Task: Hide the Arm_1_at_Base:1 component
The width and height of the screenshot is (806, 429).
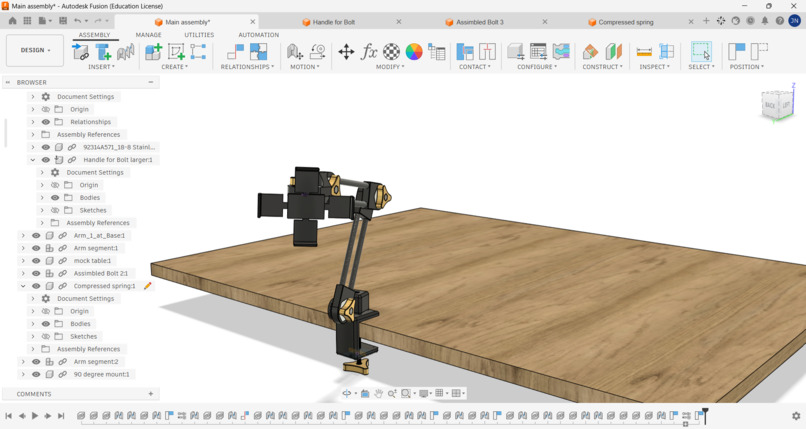Action: coord(36,235)
